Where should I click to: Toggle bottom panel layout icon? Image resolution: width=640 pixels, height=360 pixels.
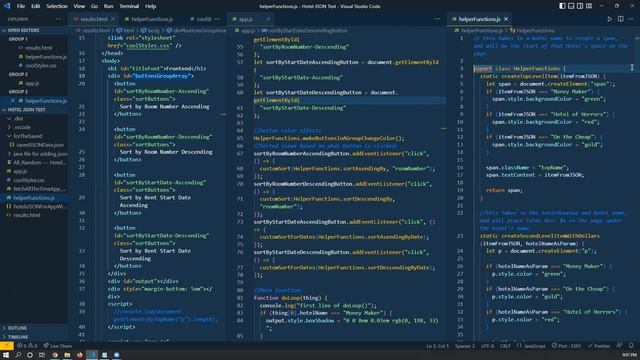tap(571, 6)
